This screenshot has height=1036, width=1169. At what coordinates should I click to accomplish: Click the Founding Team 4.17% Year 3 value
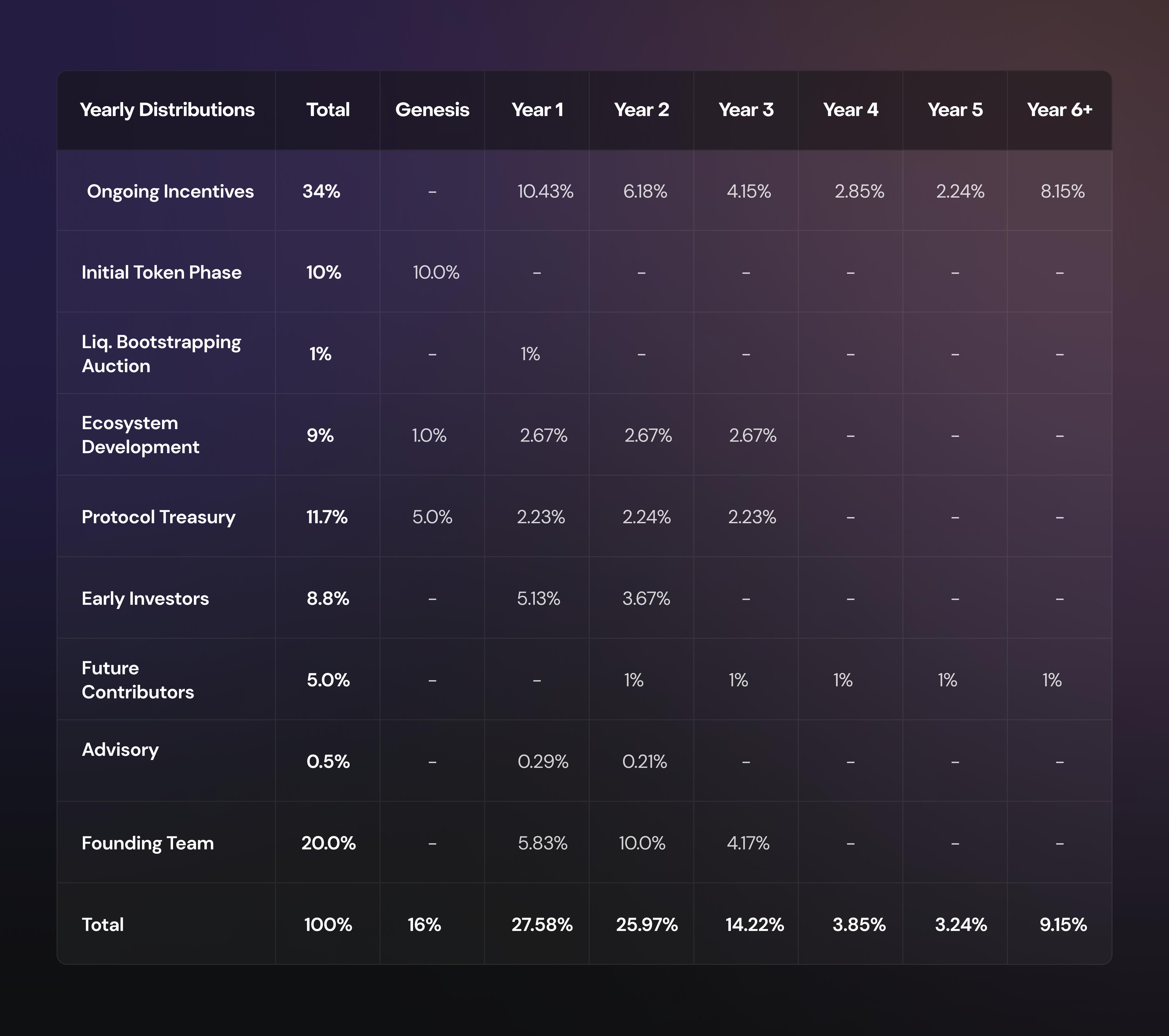tap(748, 843)
